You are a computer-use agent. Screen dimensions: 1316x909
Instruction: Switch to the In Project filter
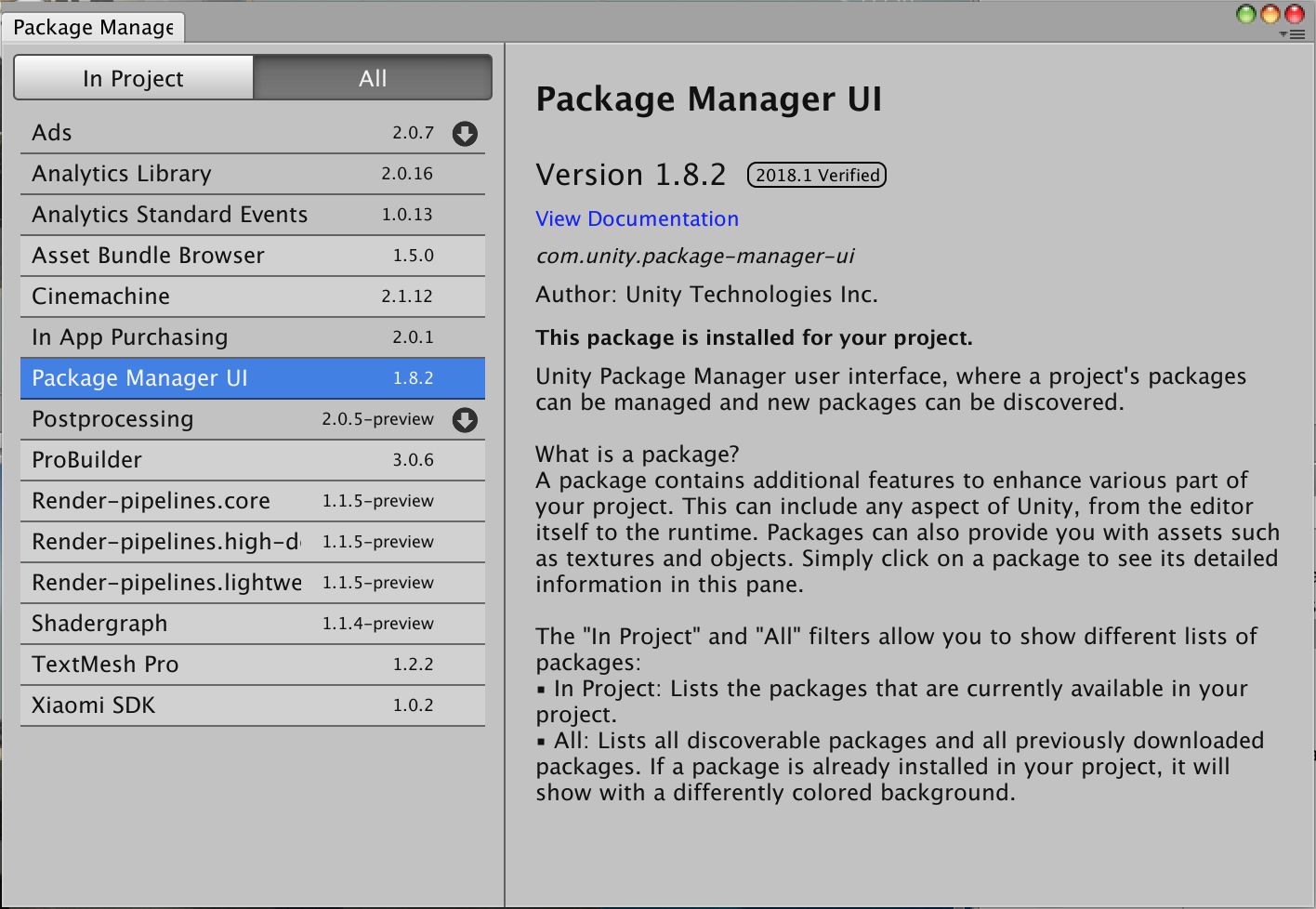134,78
